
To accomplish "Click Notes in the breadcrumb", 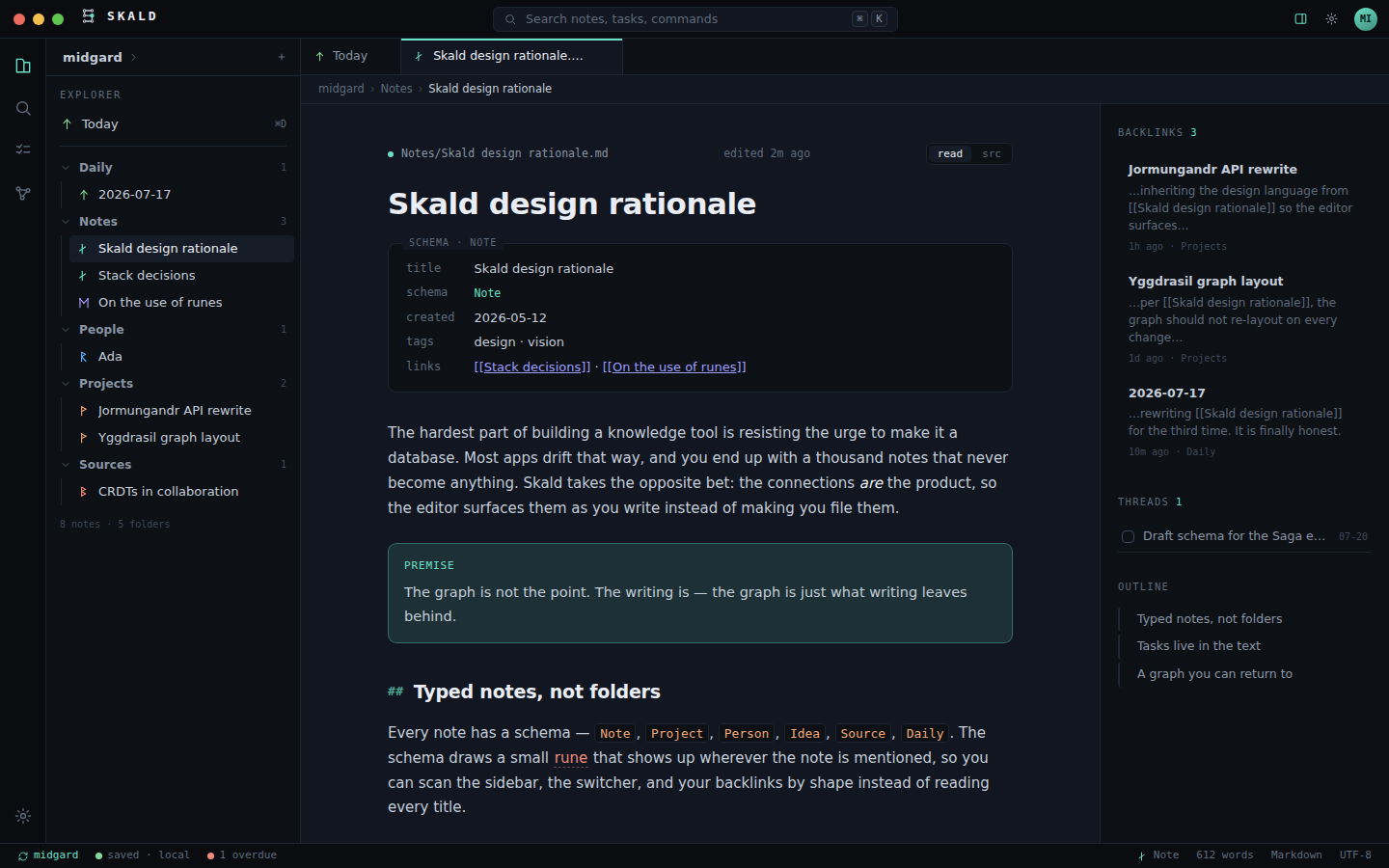I will 396,89.
